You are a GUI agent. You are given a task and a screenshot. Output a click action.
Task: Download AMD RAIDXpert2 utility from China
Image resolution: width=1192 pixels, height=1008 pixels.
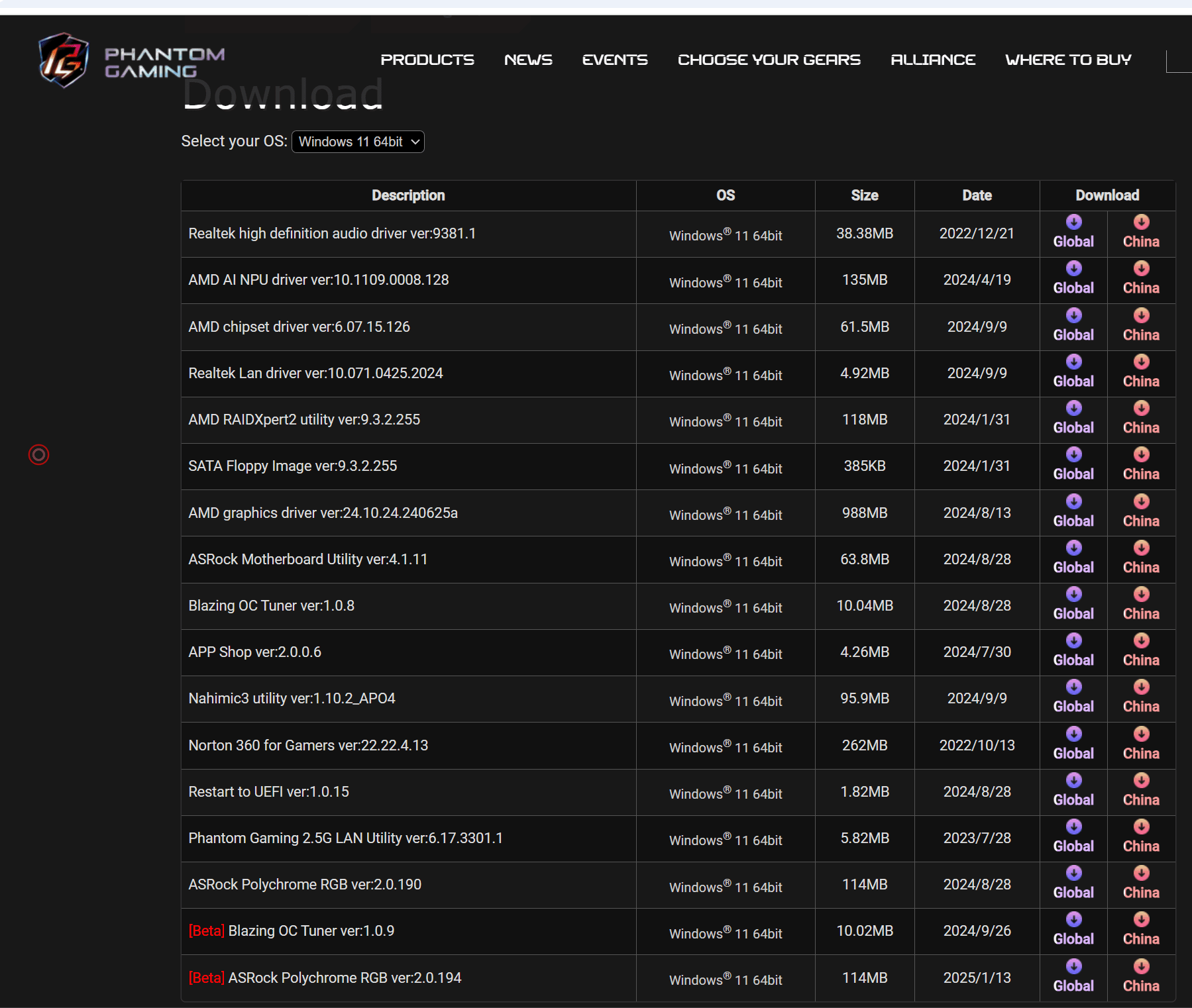[x=1141, y=419]
